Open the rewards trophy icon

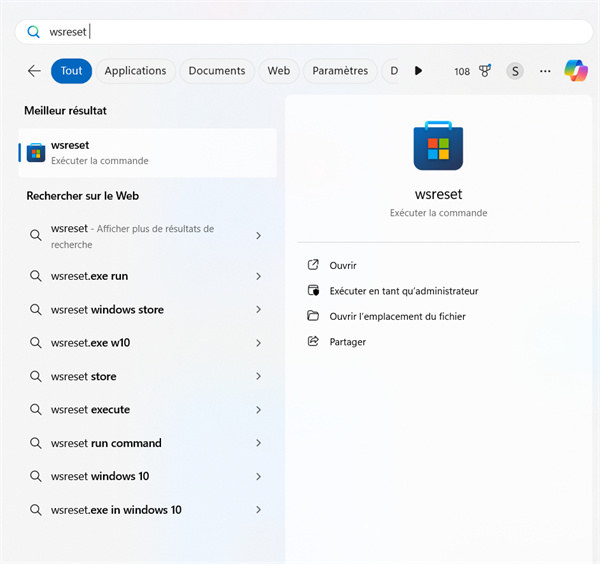[485, 71]
